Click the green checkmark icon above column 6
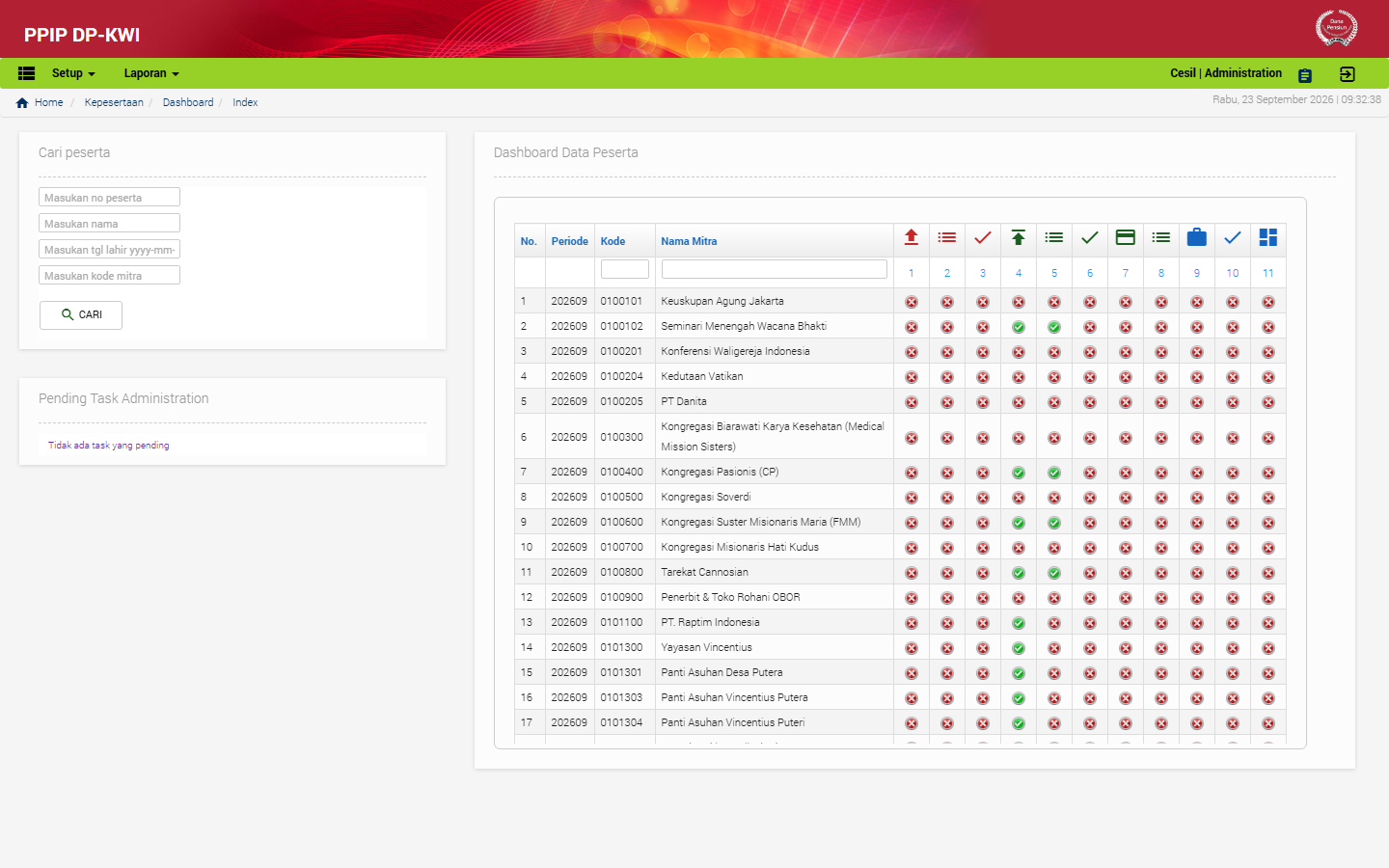The width and height of the screenshot is (1389, 868). click(1090, 237)
